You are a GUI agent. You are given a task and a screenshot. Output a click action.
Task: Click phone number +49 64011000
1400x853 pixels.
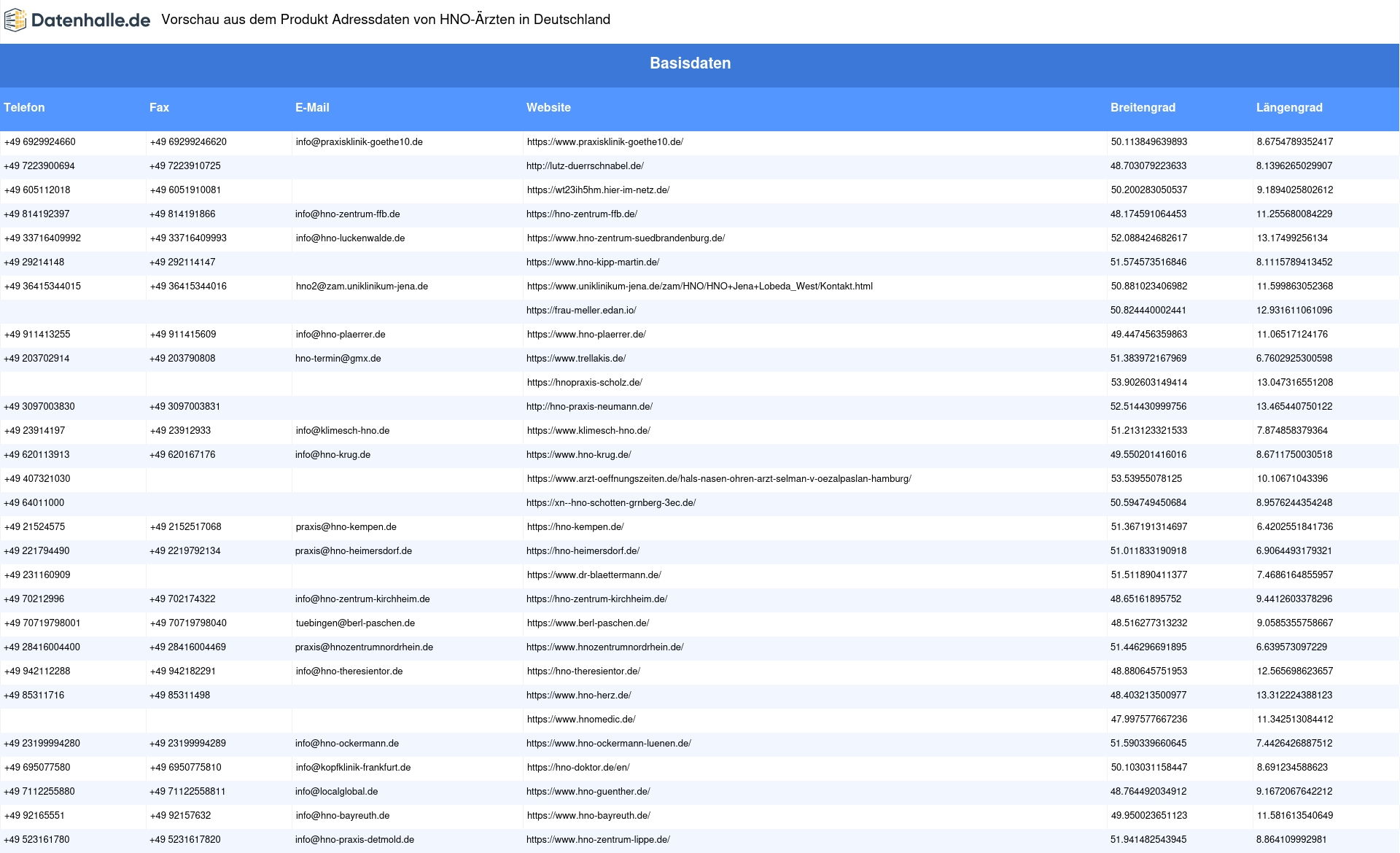click(34, 503)
